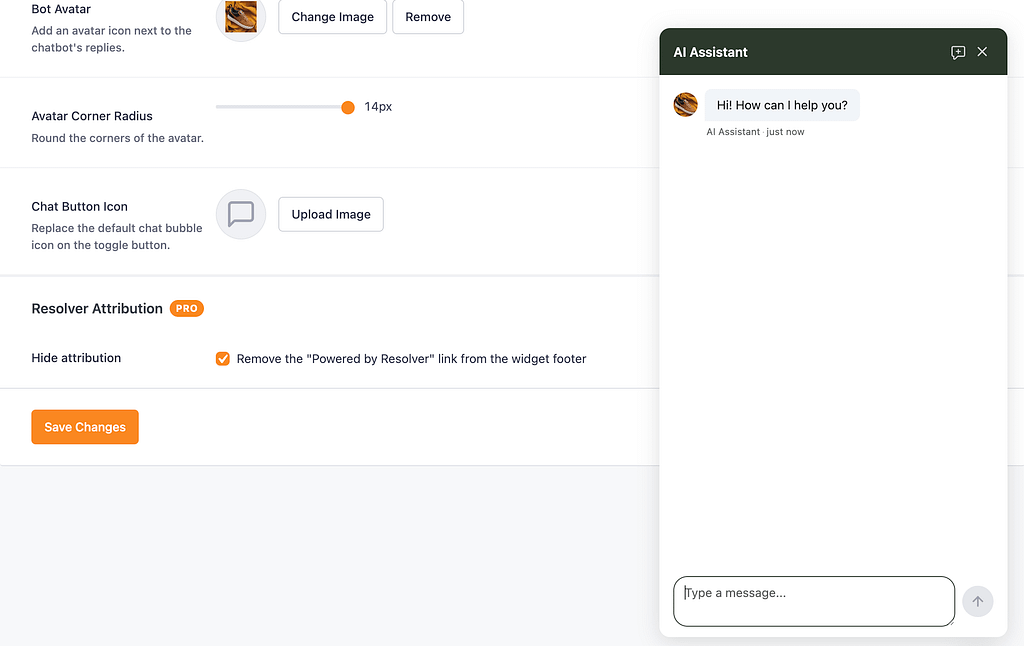Screen dimensions: 1024x646
Task: Click the send message arrow button
Action: [978, 602]
